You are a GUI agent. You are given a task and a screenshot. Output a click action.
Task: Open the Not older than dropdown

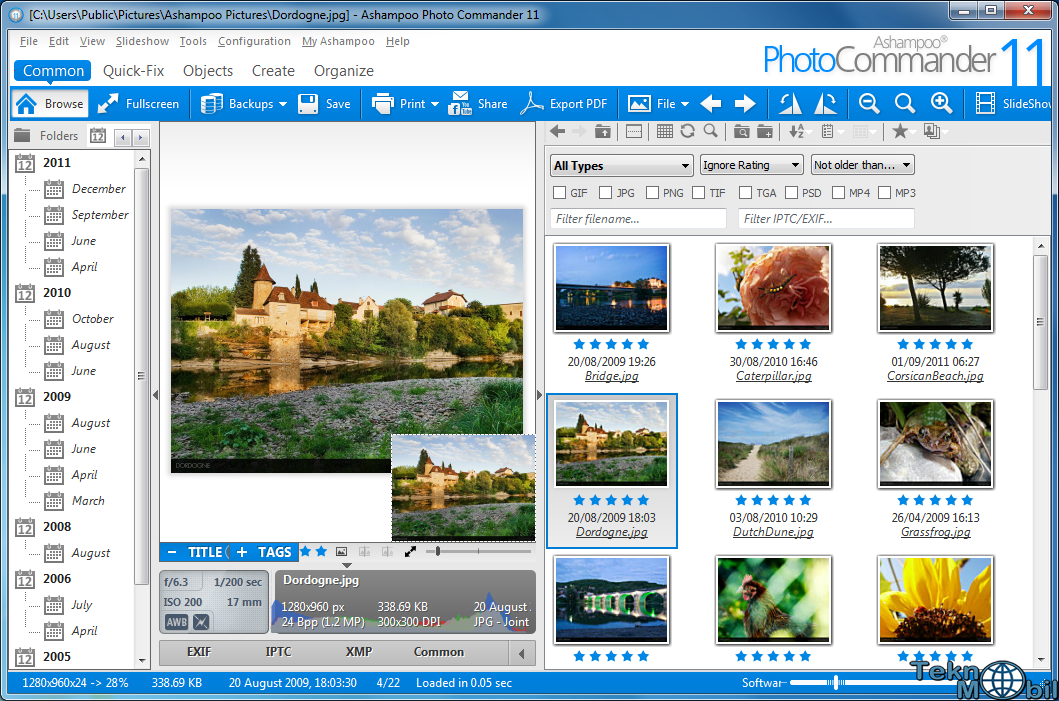[x=862, y=165]
